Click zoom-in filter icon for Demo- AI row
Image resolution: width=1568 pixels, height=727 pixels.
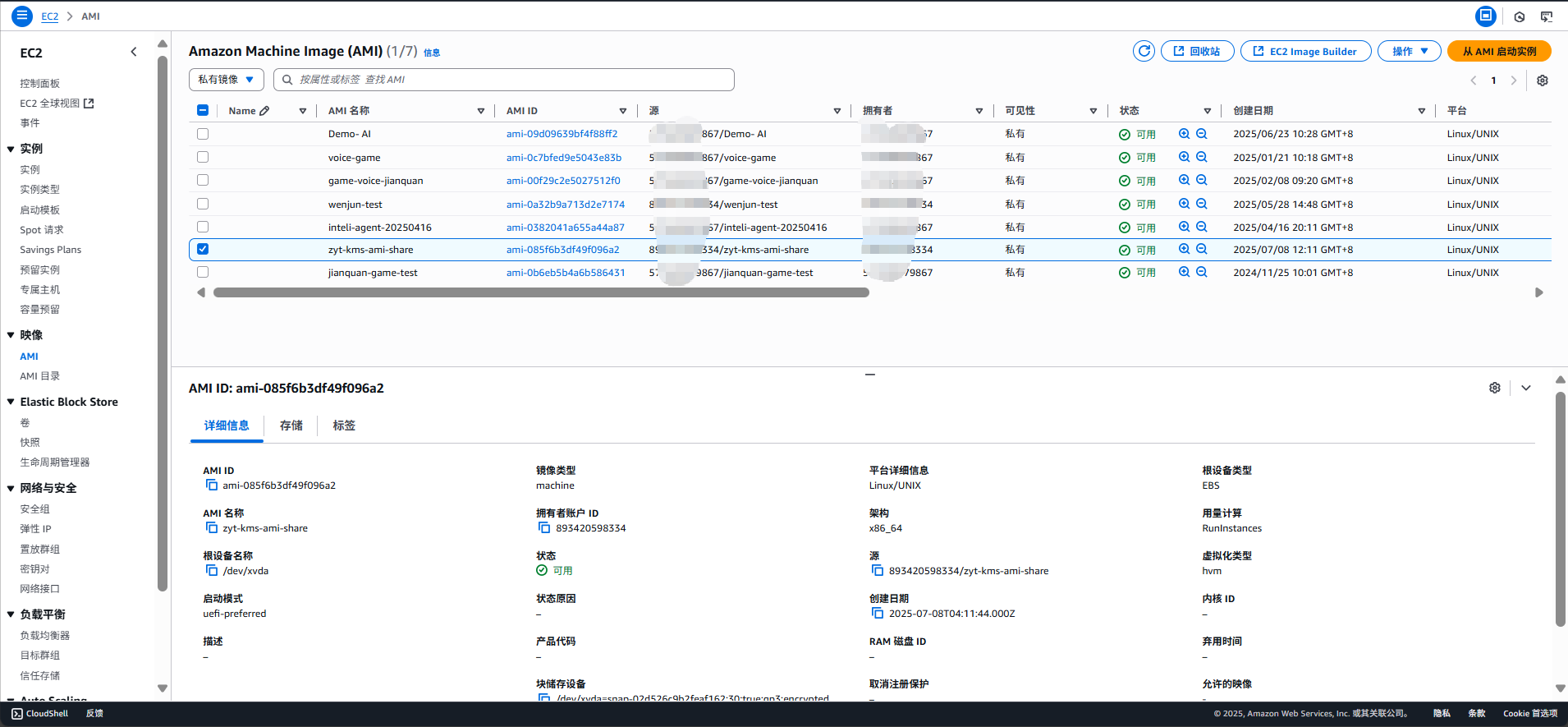(x=1184, y=134)
